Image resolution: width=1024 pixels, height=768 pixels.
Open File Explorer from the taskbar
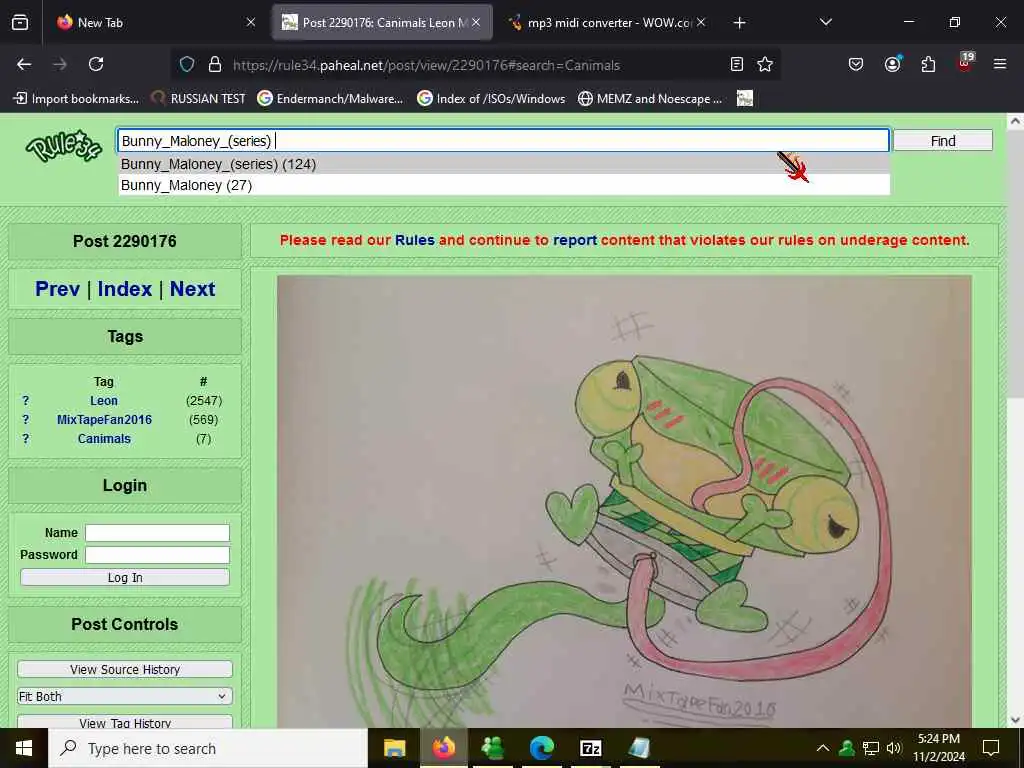pos(394,748)
